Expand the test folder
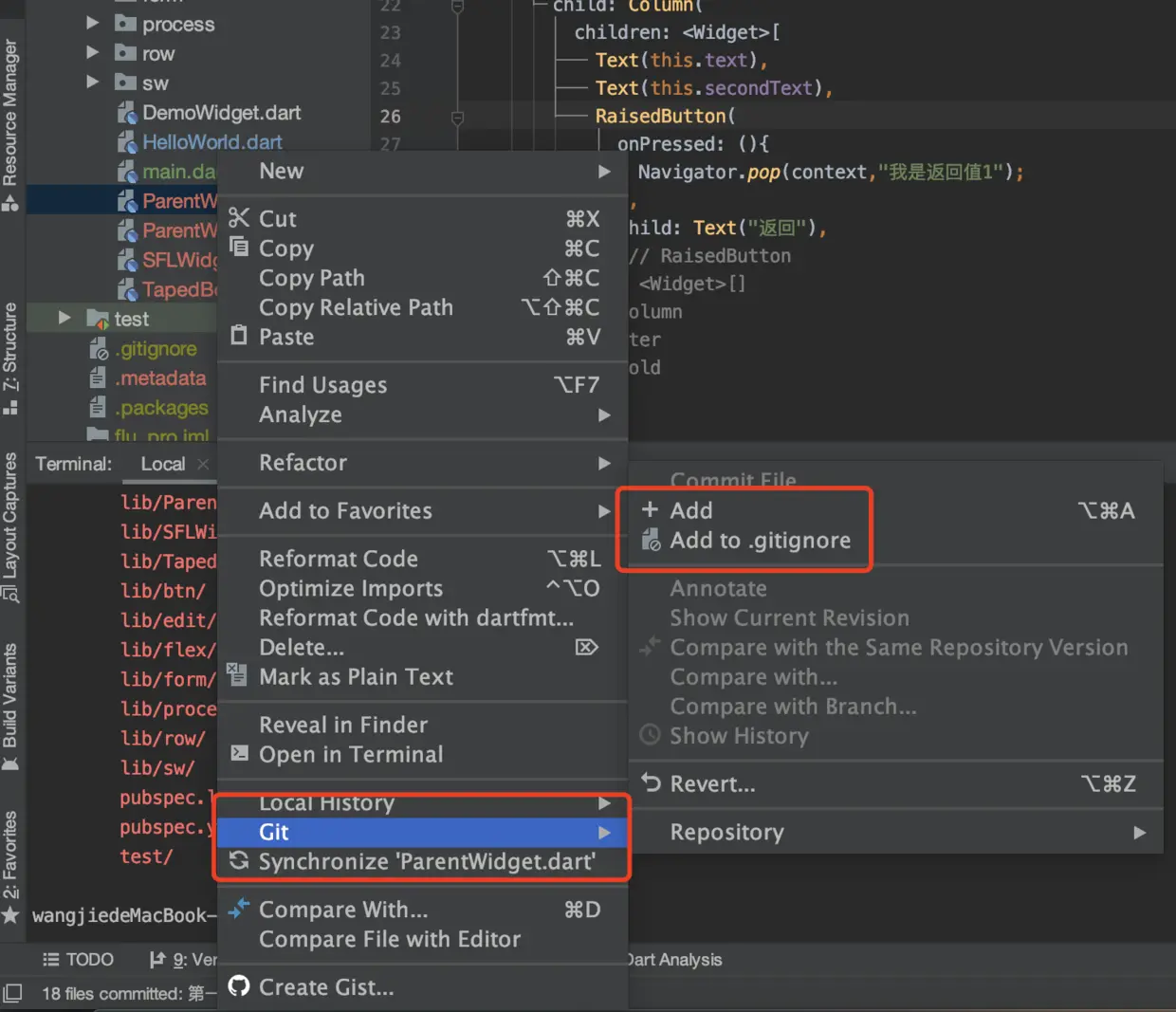The image size is (1176, 1012). point(64,318)
